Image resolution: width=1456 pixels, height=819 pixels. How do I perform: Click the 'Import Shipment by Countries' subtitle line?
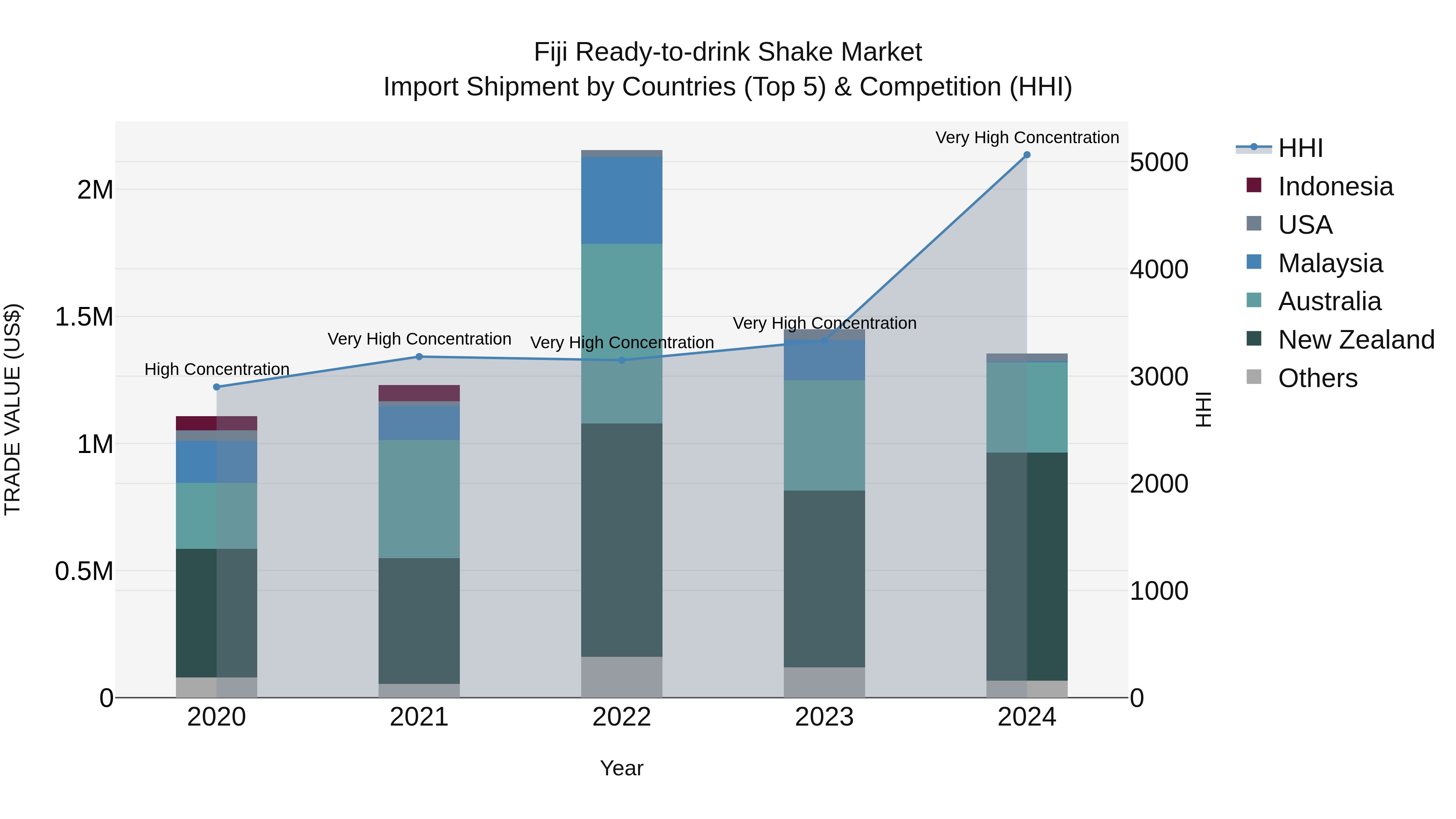[x=728, y=87]
